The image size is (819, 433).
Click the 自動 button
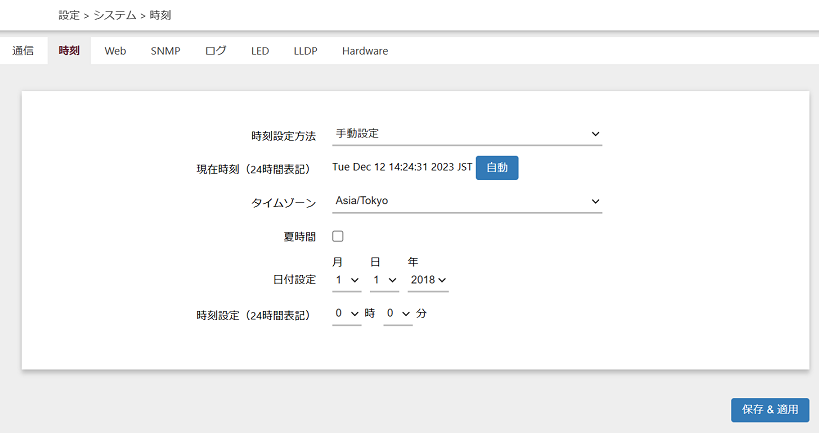click(x=497, y=168)
